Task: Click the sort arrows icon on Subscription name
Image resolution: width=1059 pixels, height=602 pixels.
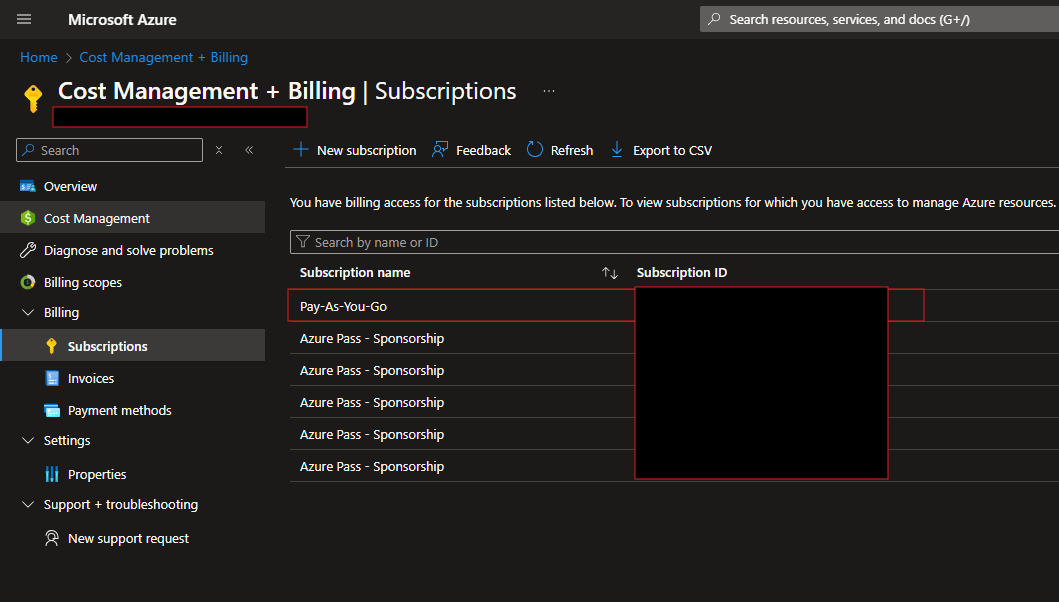Action: 610,273
